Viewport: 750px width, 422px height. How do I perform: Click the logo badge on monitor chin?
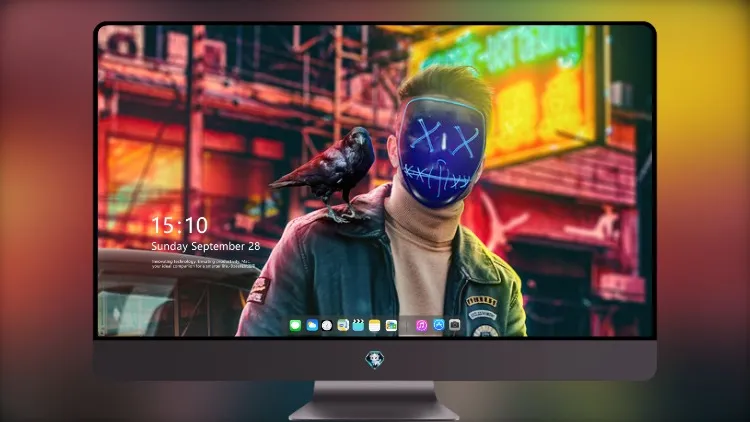[x=375, y=360]
